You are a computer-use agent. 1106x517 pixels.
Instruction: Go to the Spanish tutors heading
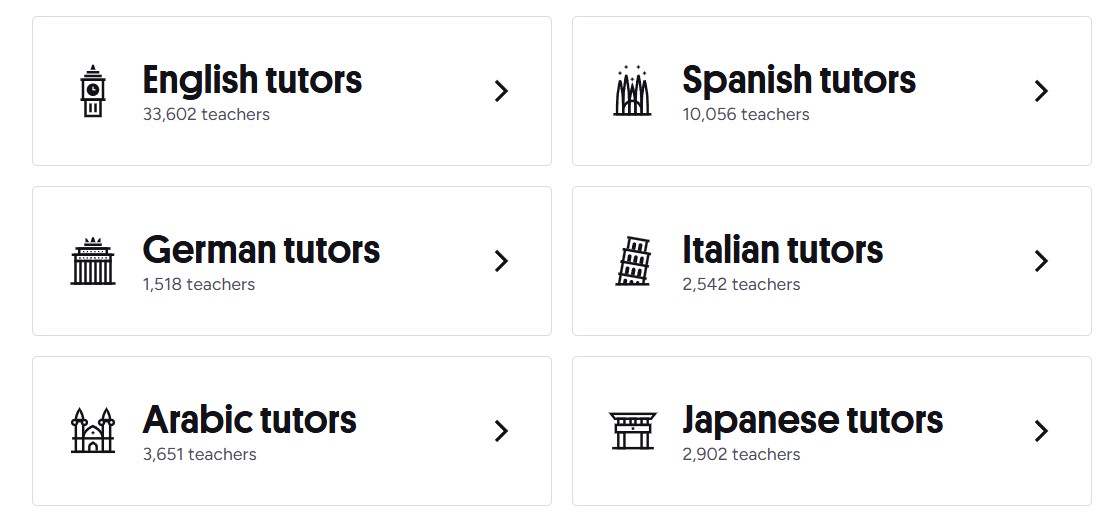(798, 80)
